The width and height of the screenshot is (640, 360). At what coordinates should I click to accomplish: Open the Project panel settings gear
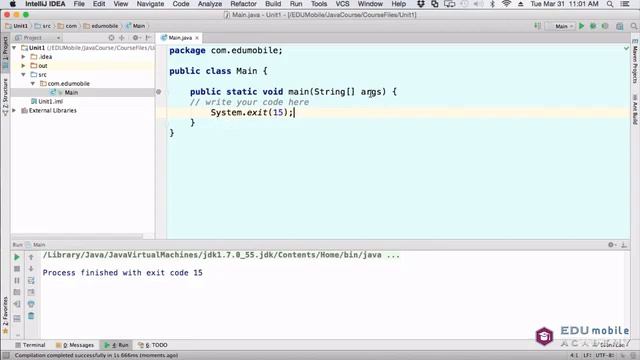tap(136, 38)
